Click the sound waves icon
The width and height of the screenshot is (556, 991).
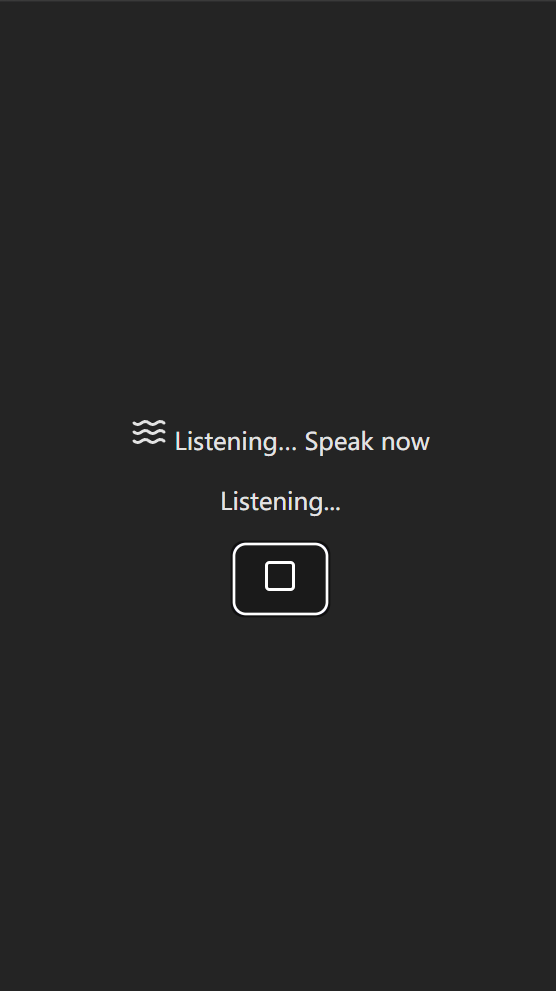tap(149, 433)
